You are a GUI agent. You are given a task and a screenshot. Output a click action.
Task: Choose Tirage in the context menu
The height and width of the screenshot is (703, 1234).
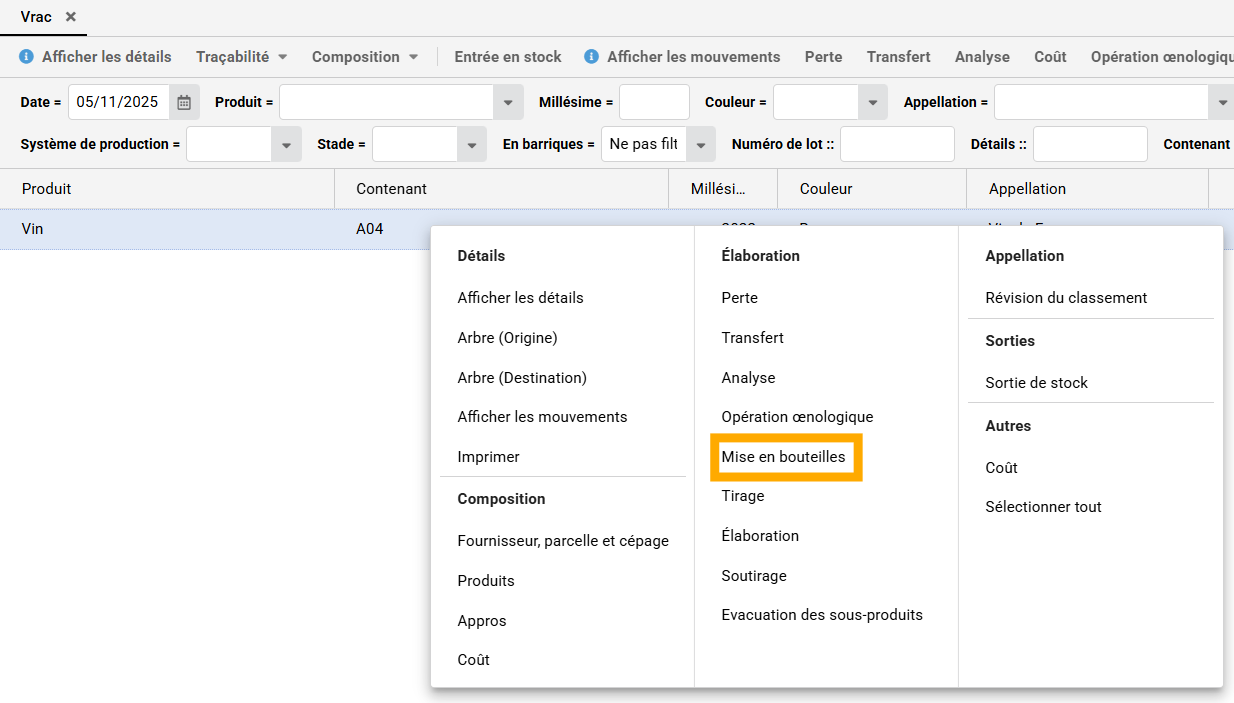[742, 496]
